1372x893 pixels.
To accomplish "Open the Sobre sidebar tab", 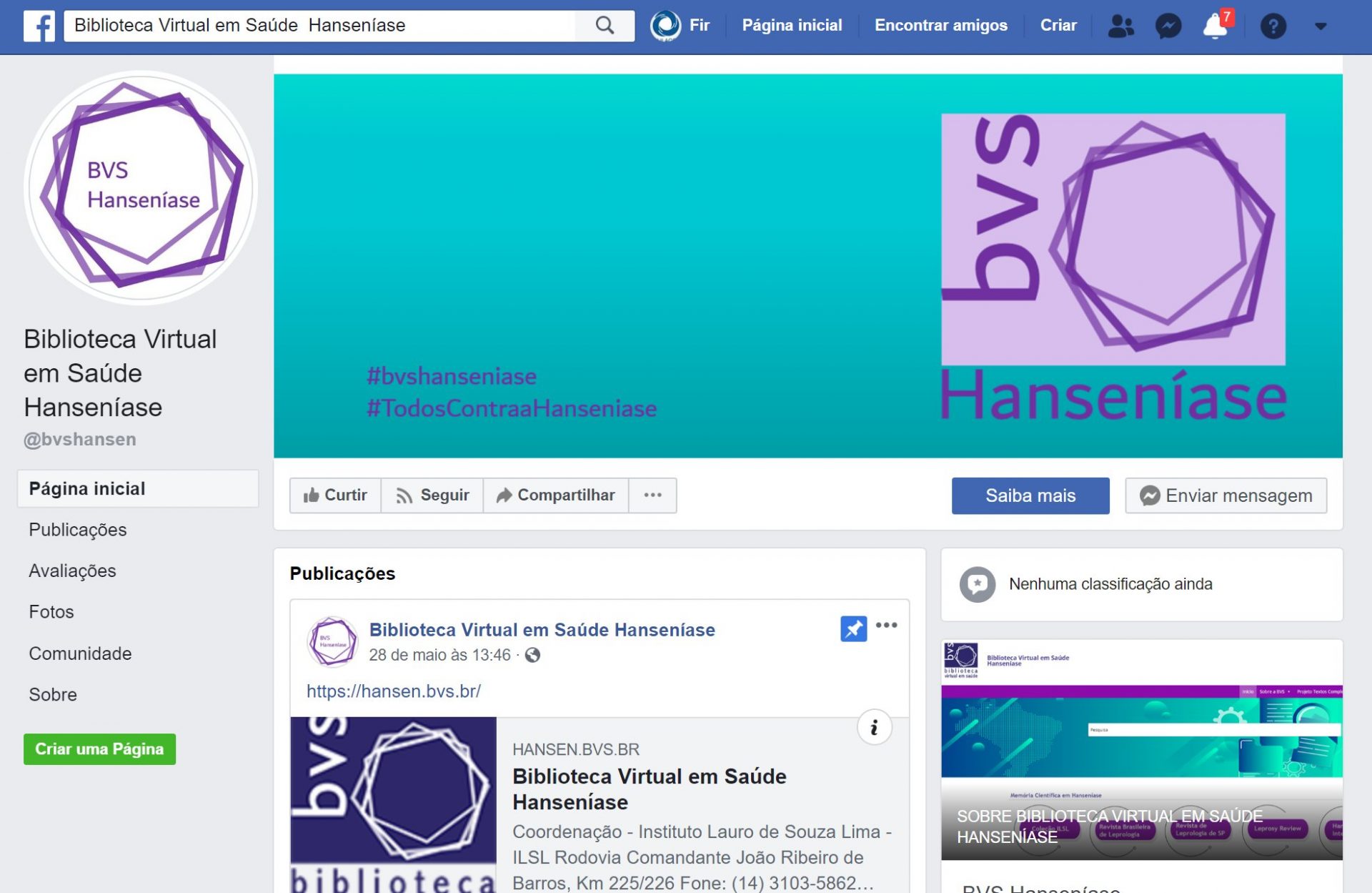I will (x=52, y=694).
